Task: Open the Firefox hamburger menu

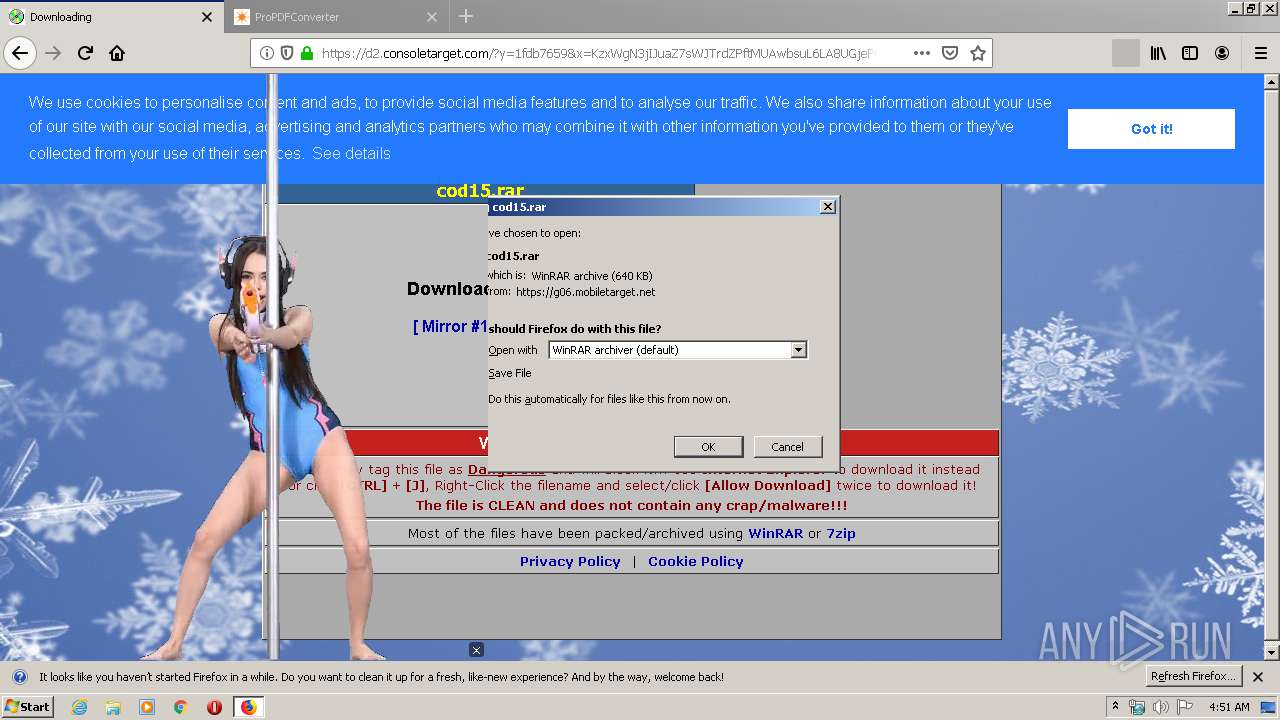Action: coord(1260,53)
